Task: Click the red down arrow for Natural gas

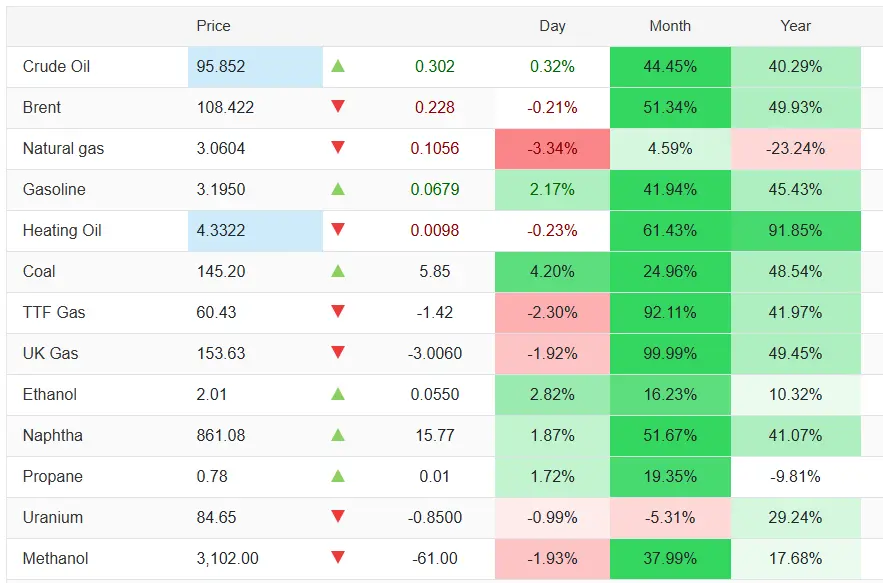Action: 338,148
